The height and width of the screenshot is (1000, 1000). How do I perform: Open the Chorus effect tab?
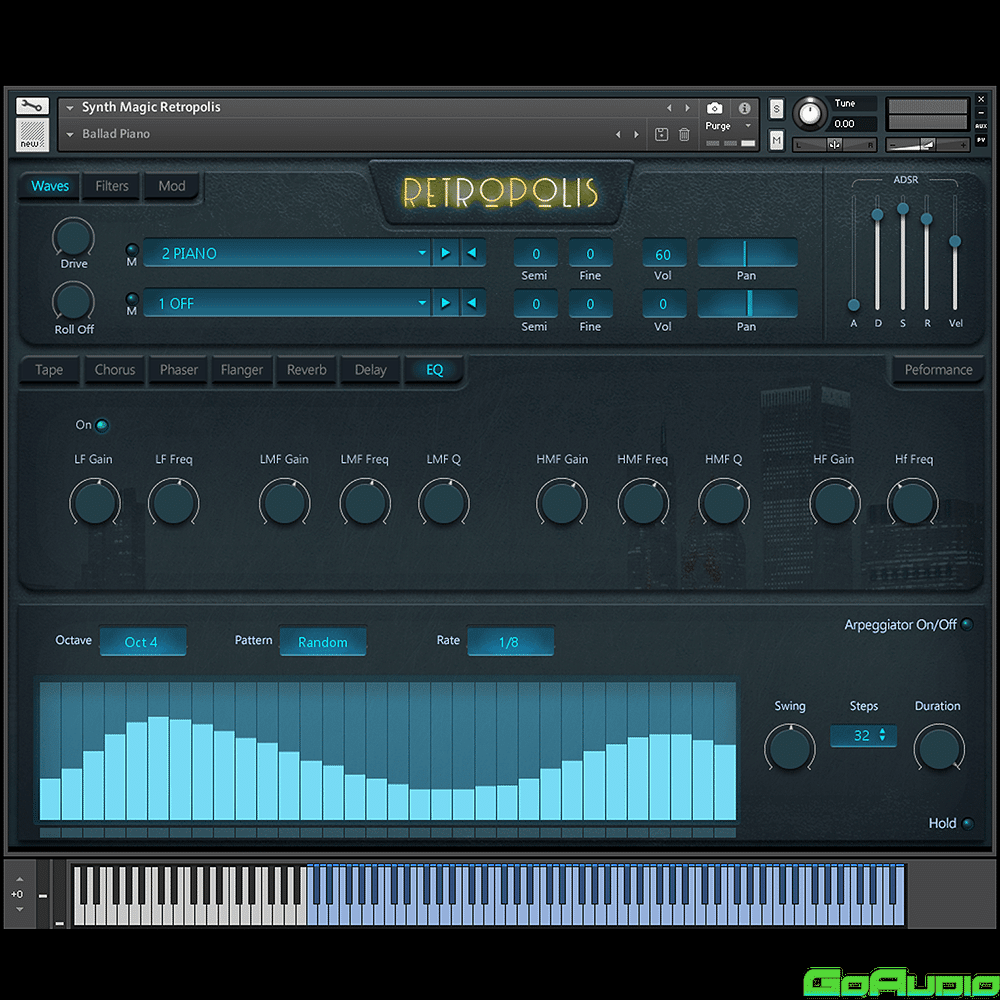tap(115, 370)
